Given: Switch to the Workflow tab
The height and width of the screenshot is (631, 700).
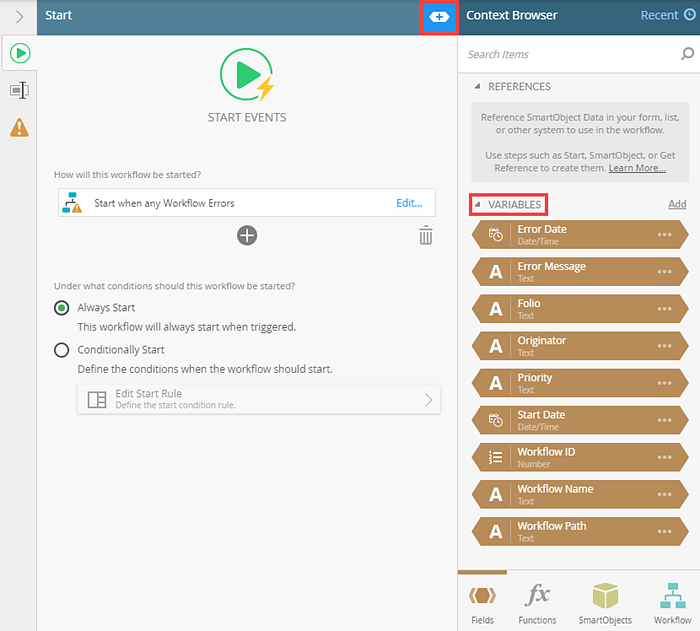Looking at the screenshot, I should point(672,603).
